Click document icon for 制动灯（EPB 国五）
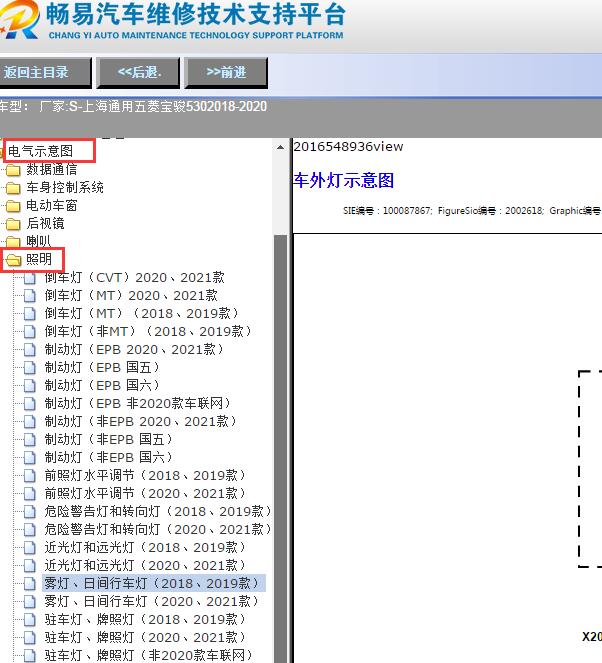Viewport: 602px width, 663px height. 30,368
